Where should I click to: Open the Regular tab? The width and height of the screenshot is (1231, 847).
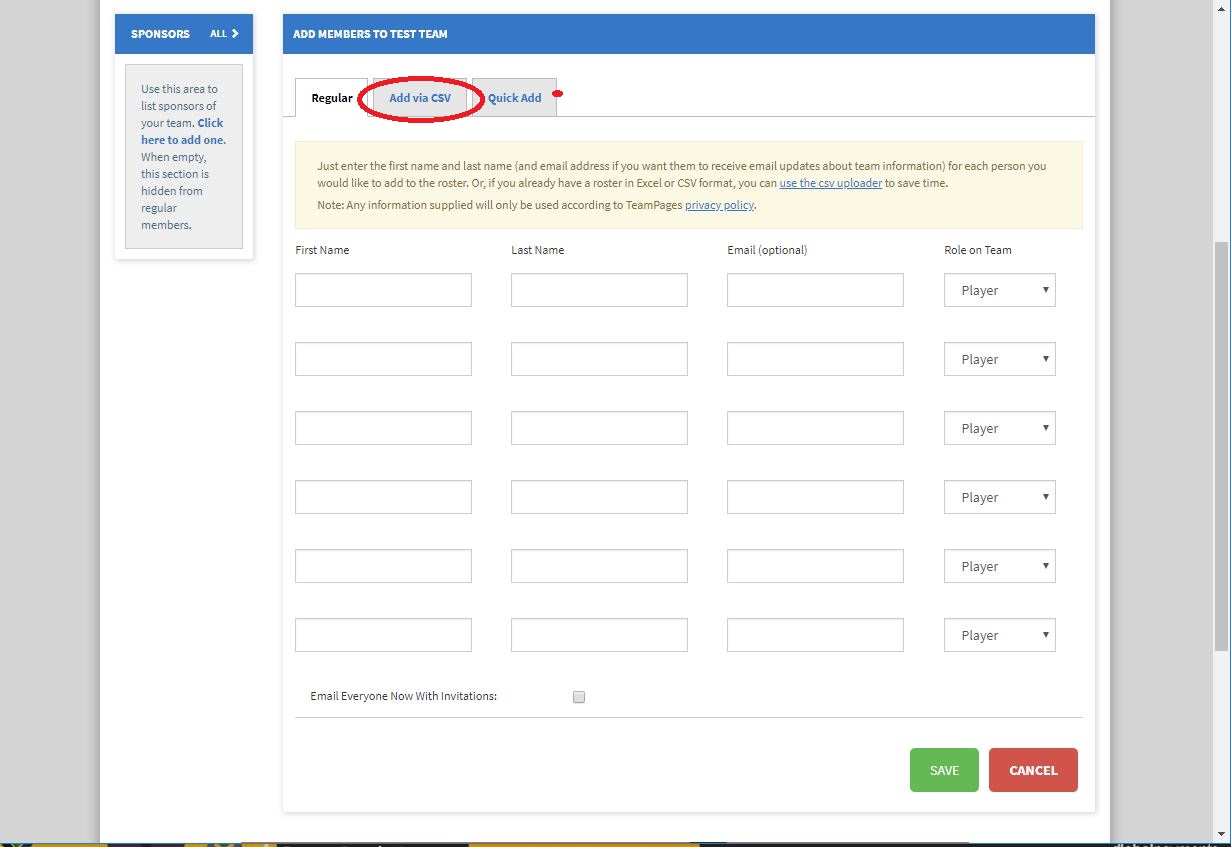pos(332,98)
